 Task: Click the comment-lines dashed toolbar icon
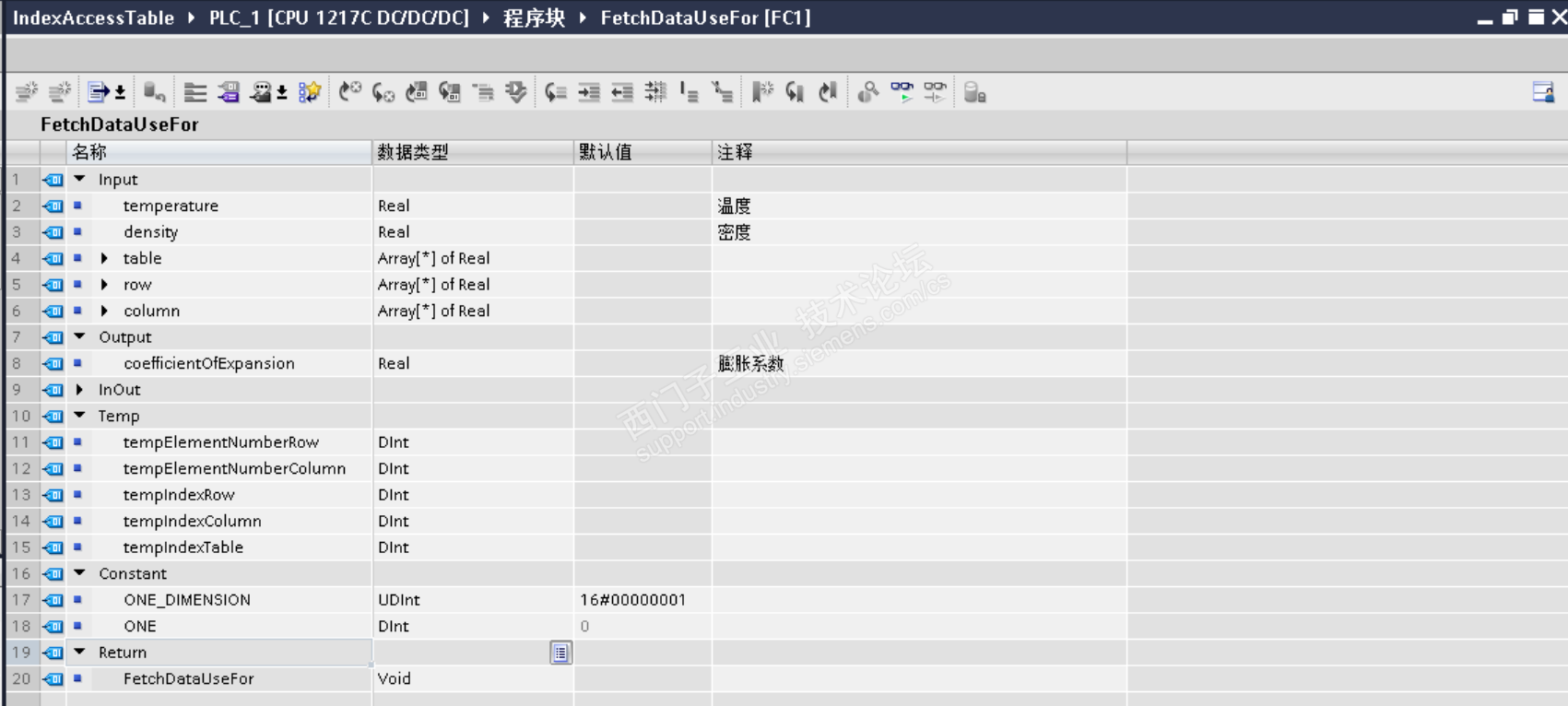655,92
